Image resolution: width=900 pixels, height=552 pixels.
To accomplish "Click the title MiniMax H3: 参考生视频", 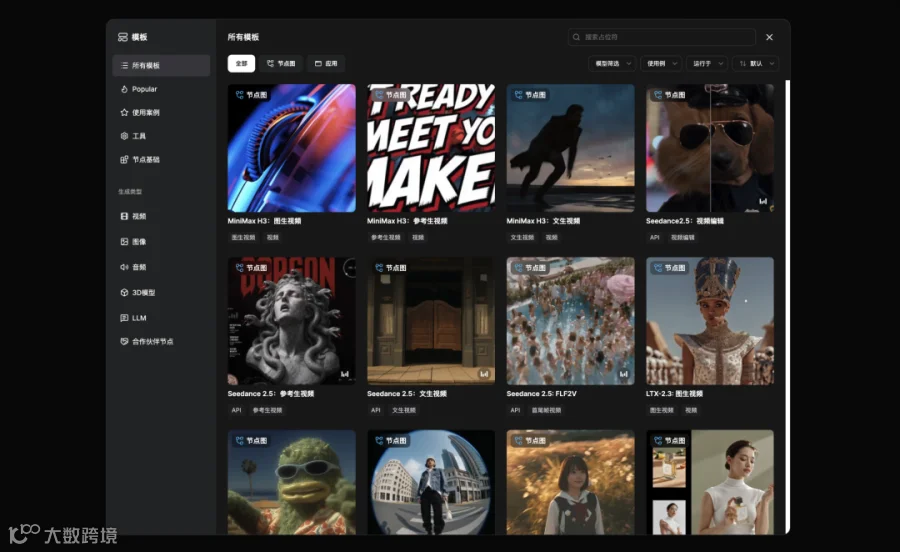I will point(407,221).
